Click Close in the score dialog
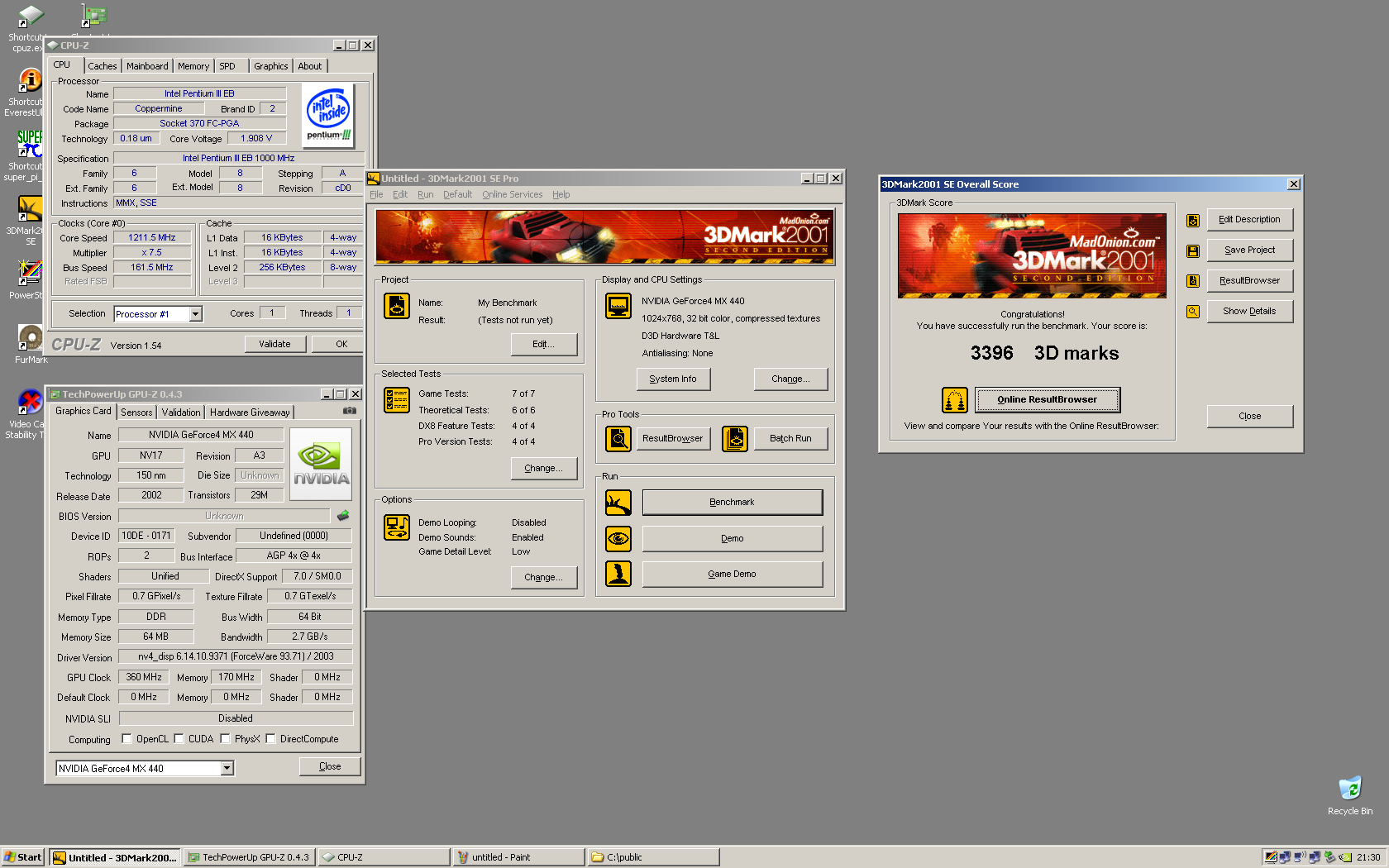 (1249, 417)
